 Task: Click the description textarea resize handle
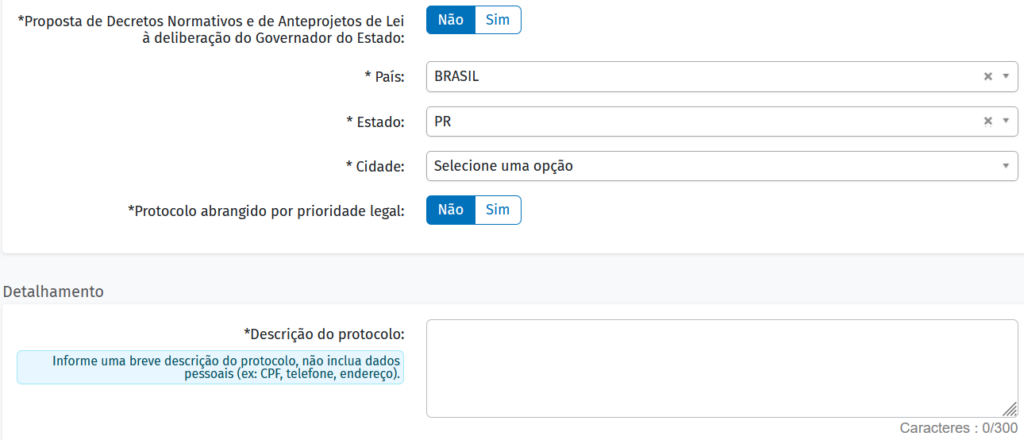click(1010, 409)
